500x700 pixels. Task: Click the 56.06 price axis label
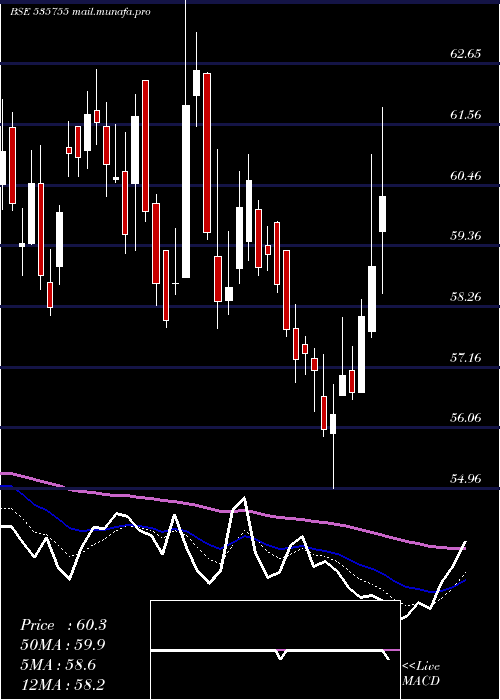coord(466,418)
